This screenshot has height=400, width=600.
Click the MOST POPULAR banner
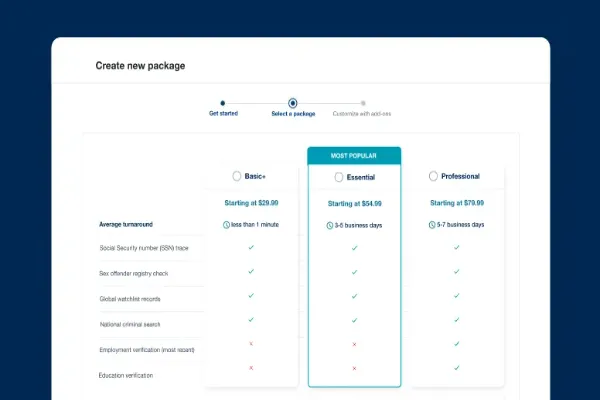pyautogui.click(x=354, y=155)
